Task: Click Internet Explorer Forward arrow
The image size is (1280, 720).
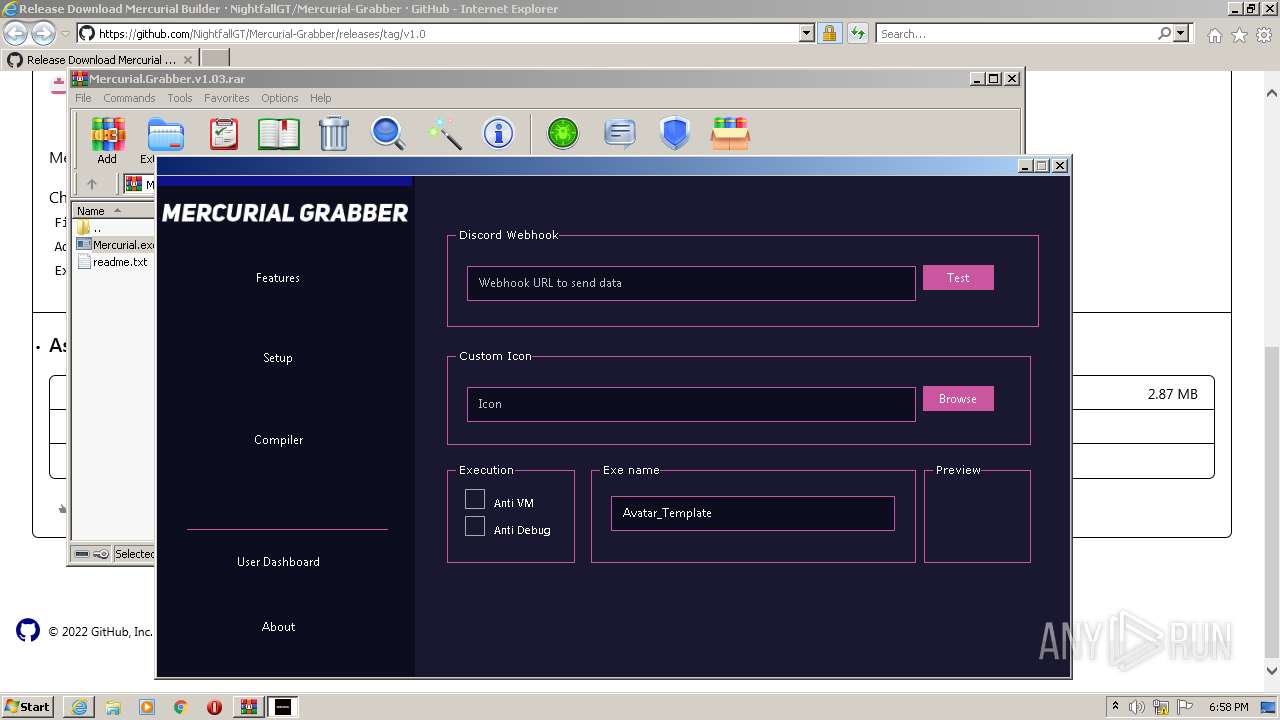Action: [43, 33]
